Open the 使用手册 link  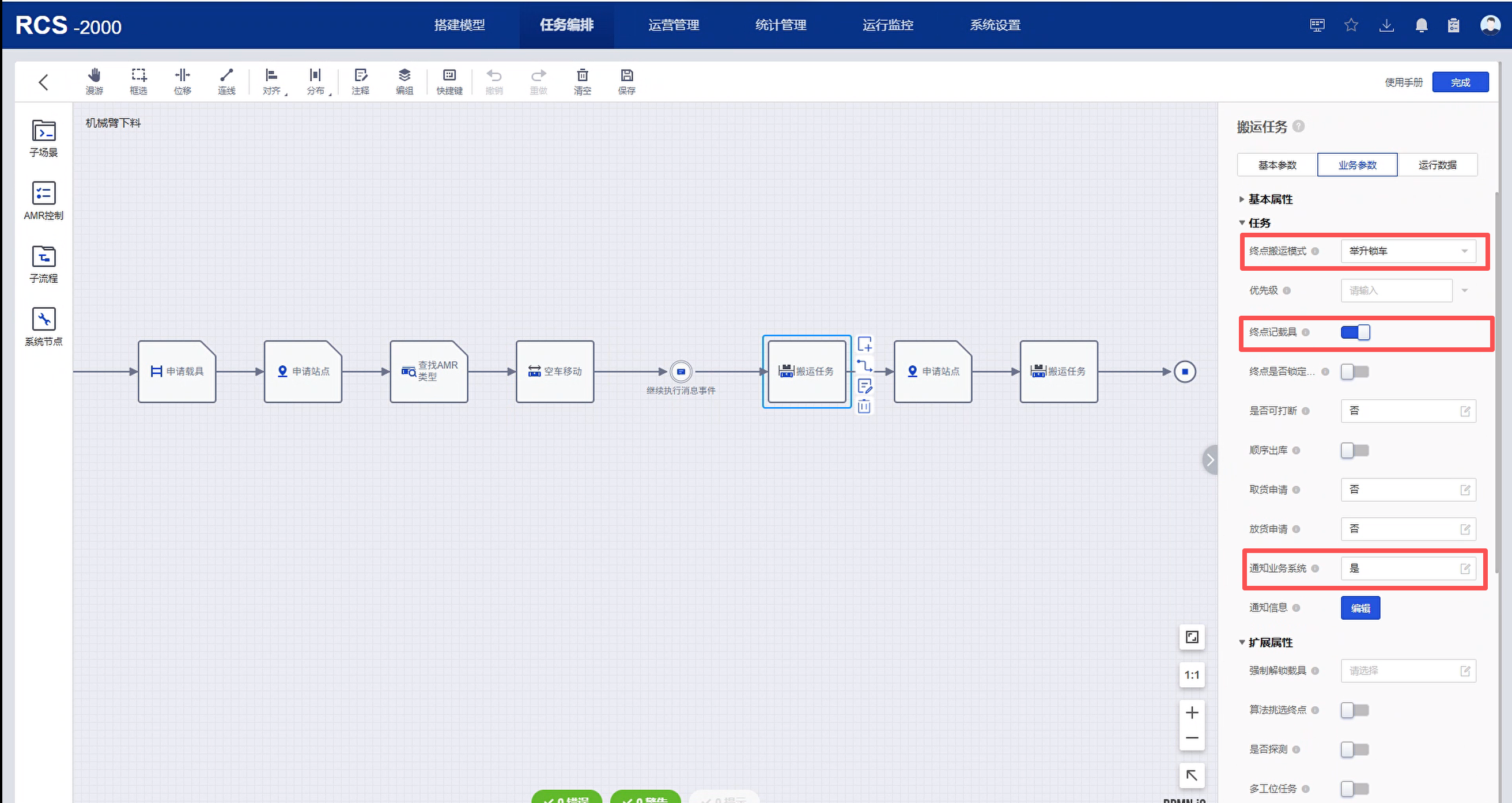click(x=1404, y=82)
